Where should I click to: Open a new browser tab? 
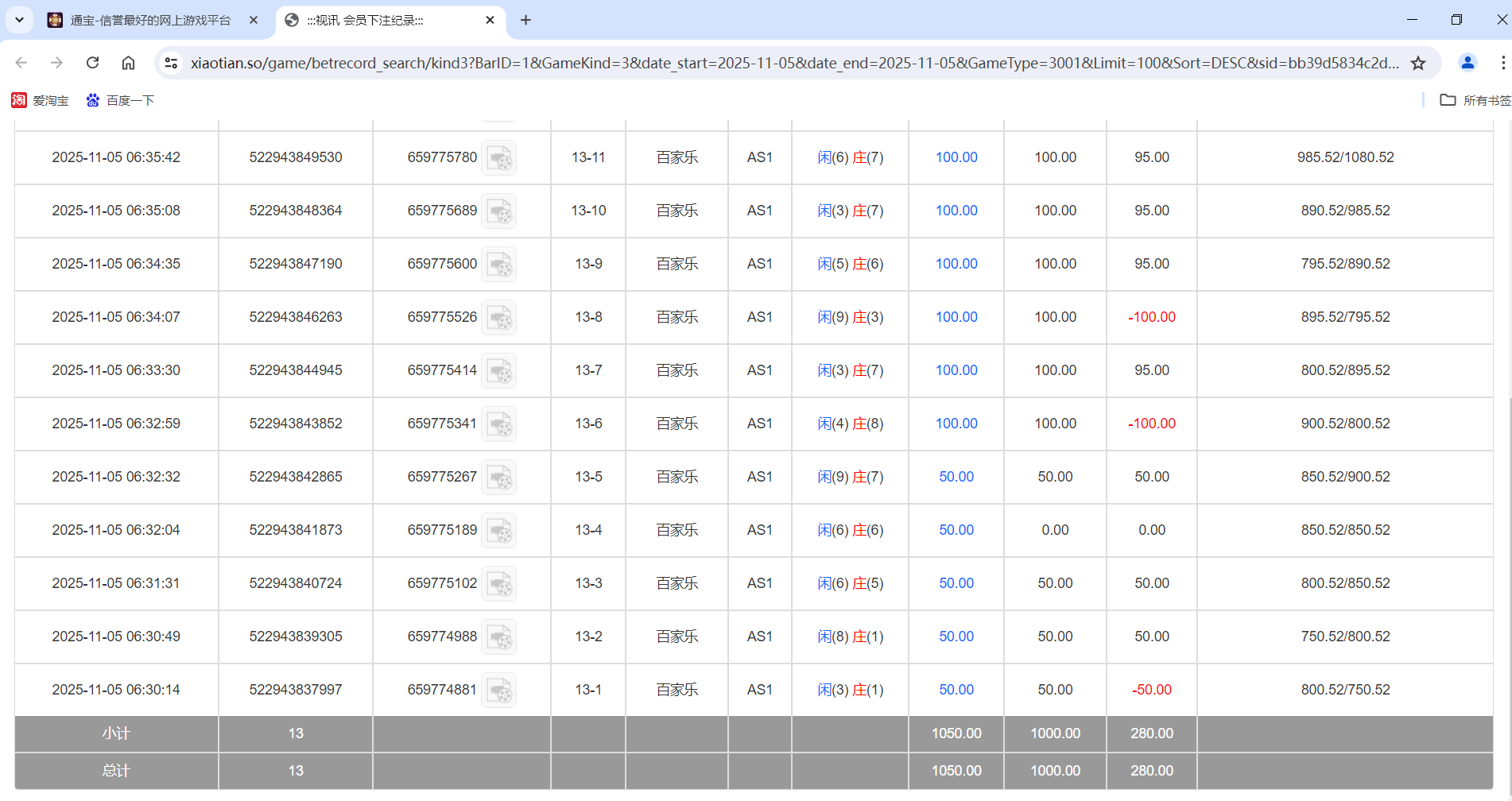525,20
